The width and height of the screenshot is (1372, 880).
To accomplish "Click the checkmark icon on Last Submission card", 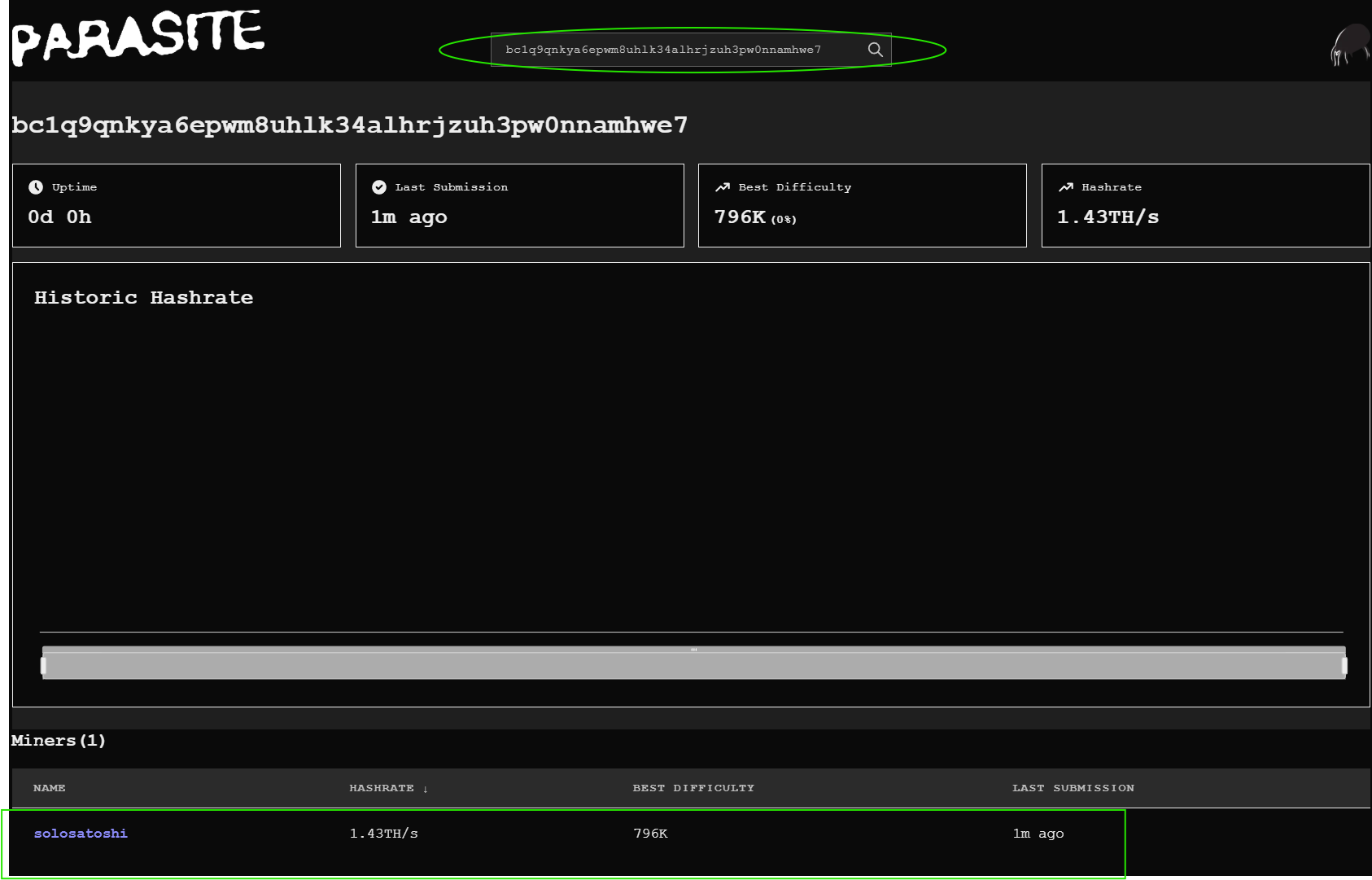I will pos(379,186).
